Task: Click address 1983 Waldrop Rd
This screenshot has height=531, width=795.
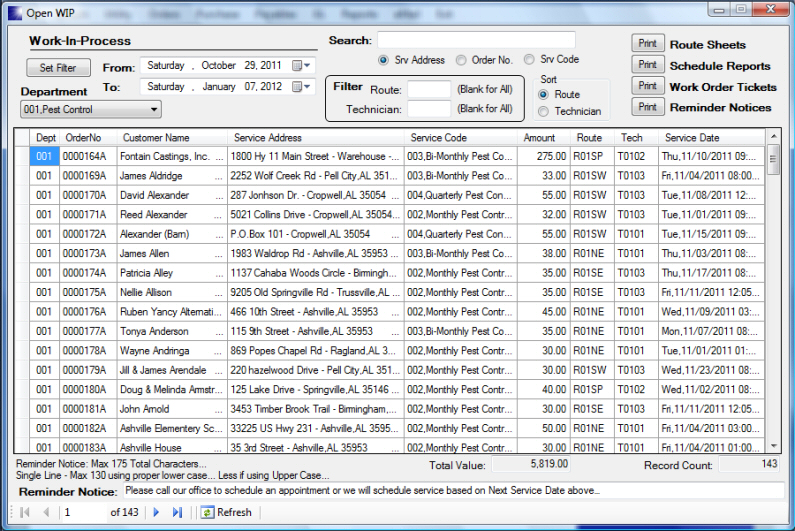Action: point(315,254)
